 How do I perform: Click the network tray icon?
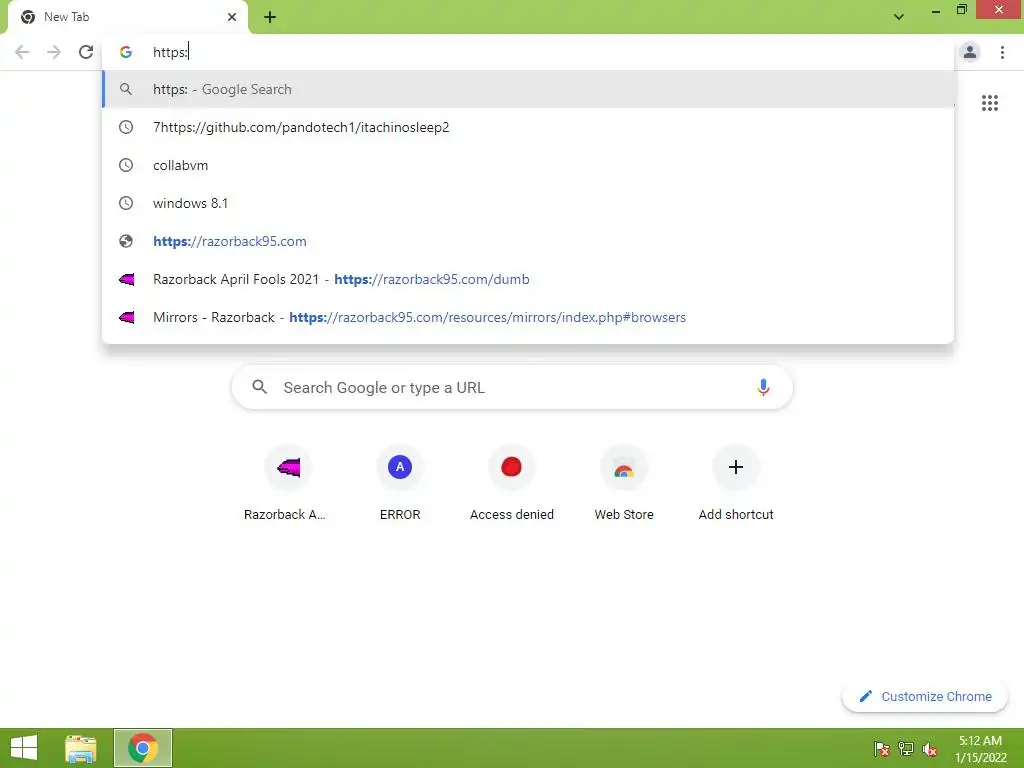pos(906,748)
